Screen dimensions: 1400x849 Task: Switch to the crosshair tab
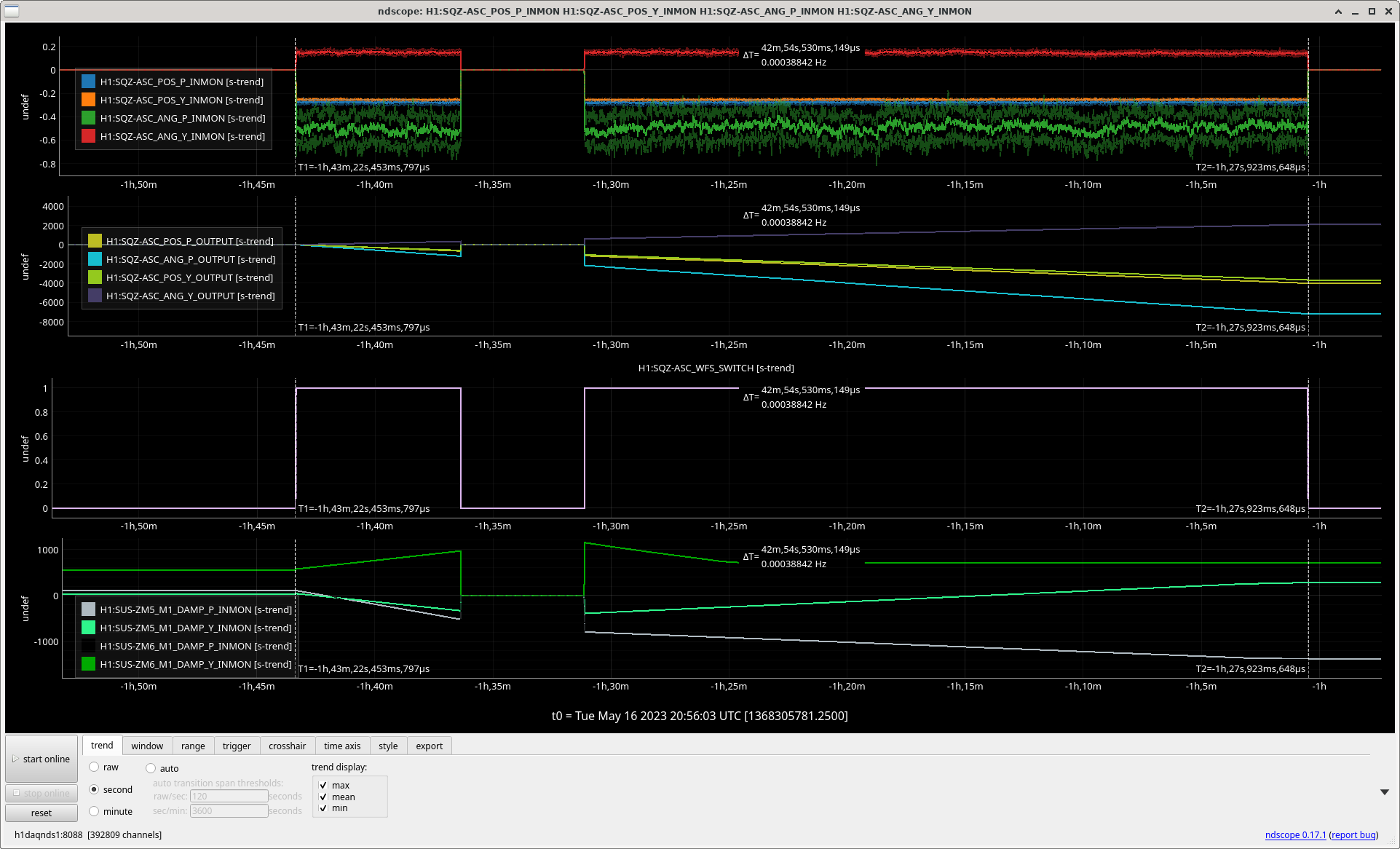click(287, 746)
